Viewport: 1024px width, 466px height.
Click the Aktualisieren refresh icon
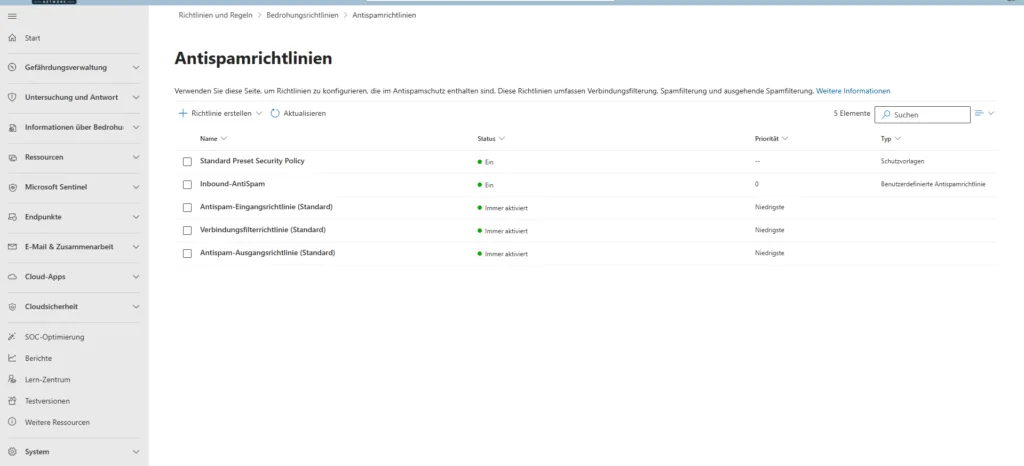pos(275,114)
